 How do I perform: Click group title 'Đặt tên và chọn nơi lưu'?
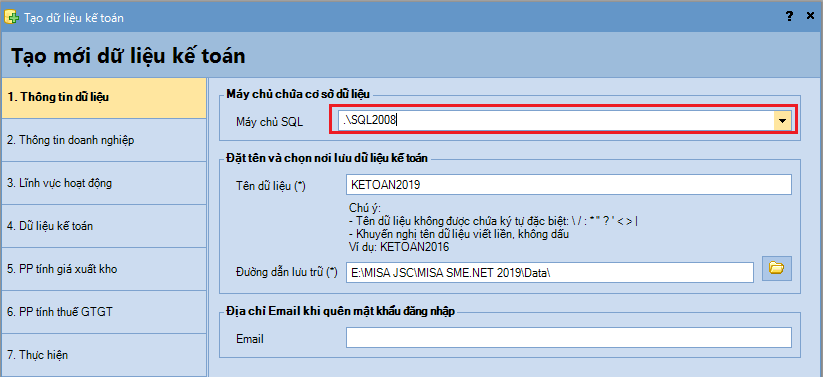click(328, 158)
